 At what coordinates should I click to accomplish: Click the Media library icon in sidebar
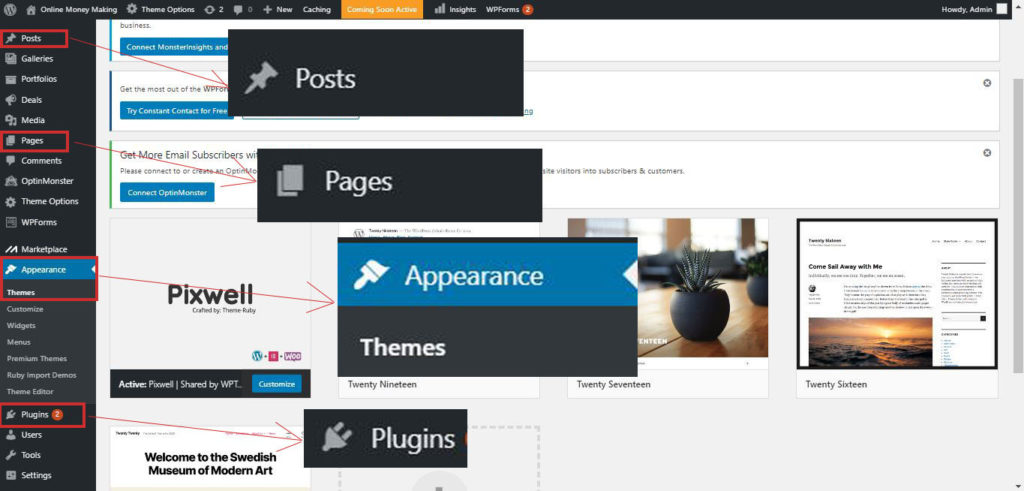11,120
